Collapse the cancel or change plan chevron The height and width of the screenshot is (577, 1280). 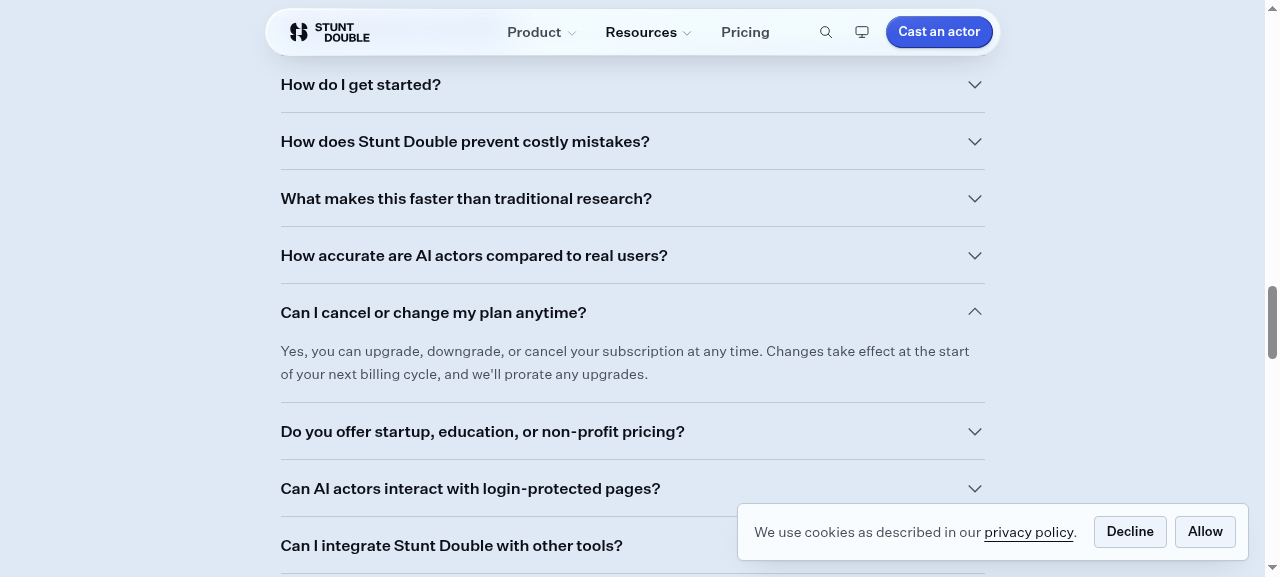pyautogui.click(x=975, y=312)
